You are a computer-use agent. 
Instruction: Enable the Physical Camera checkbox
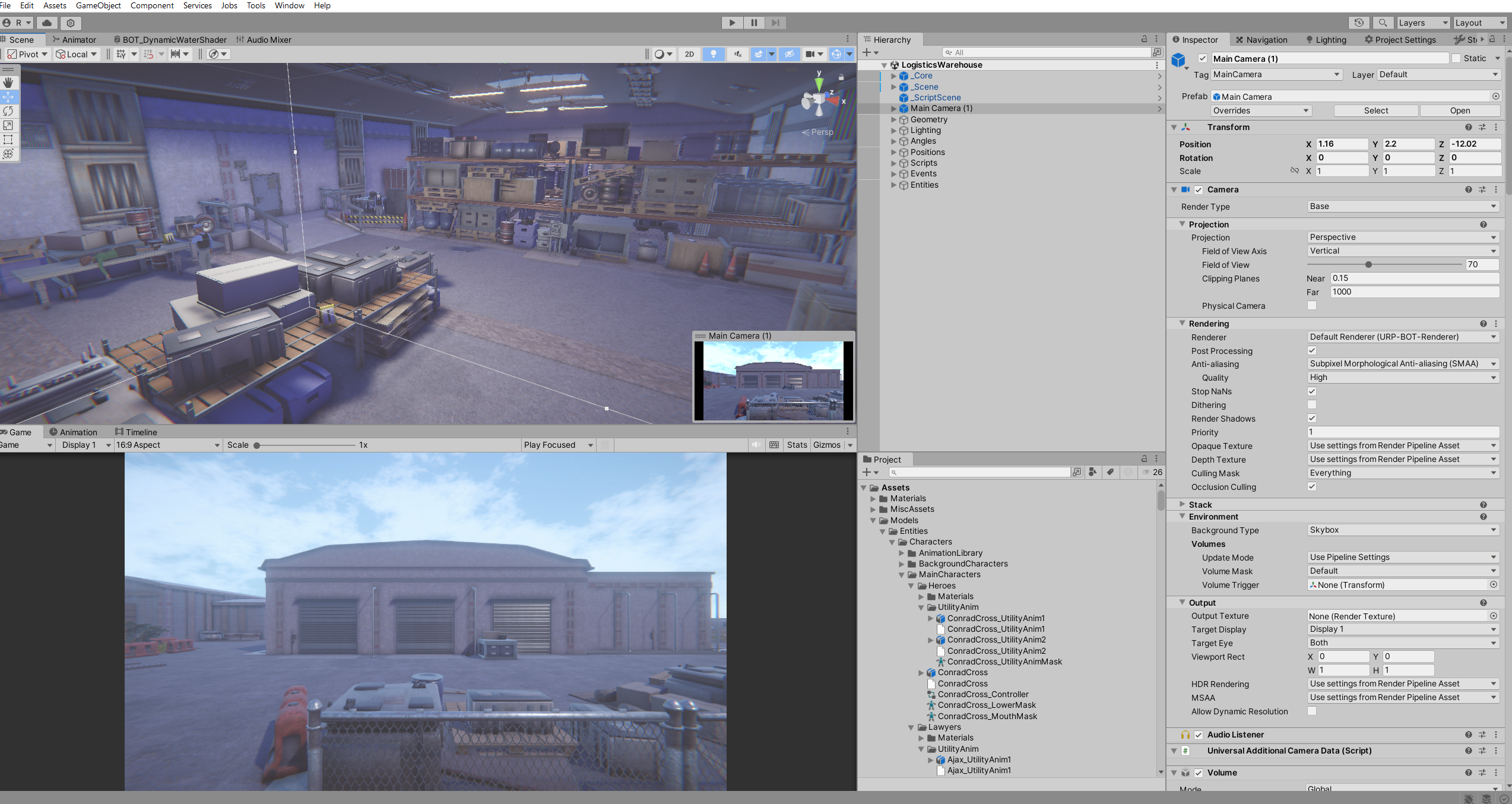1312,306
